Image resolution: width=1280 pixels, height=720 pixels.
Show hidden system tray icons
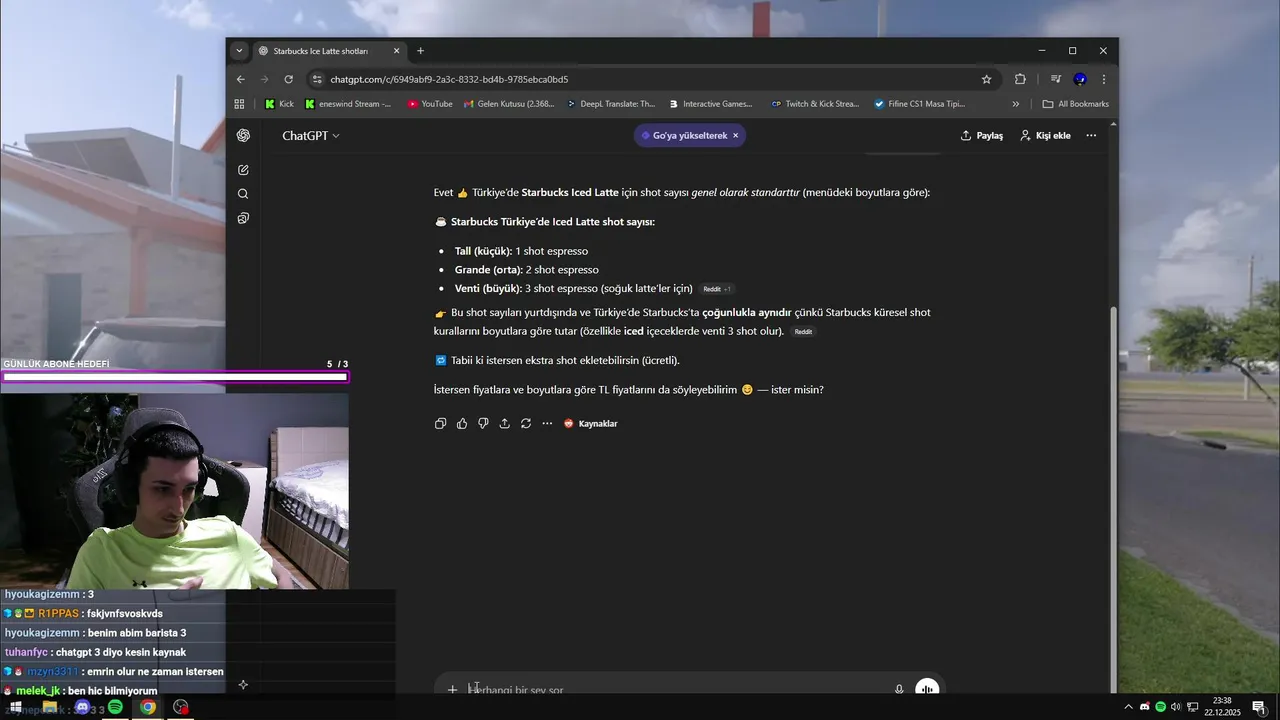point(1128,707)
